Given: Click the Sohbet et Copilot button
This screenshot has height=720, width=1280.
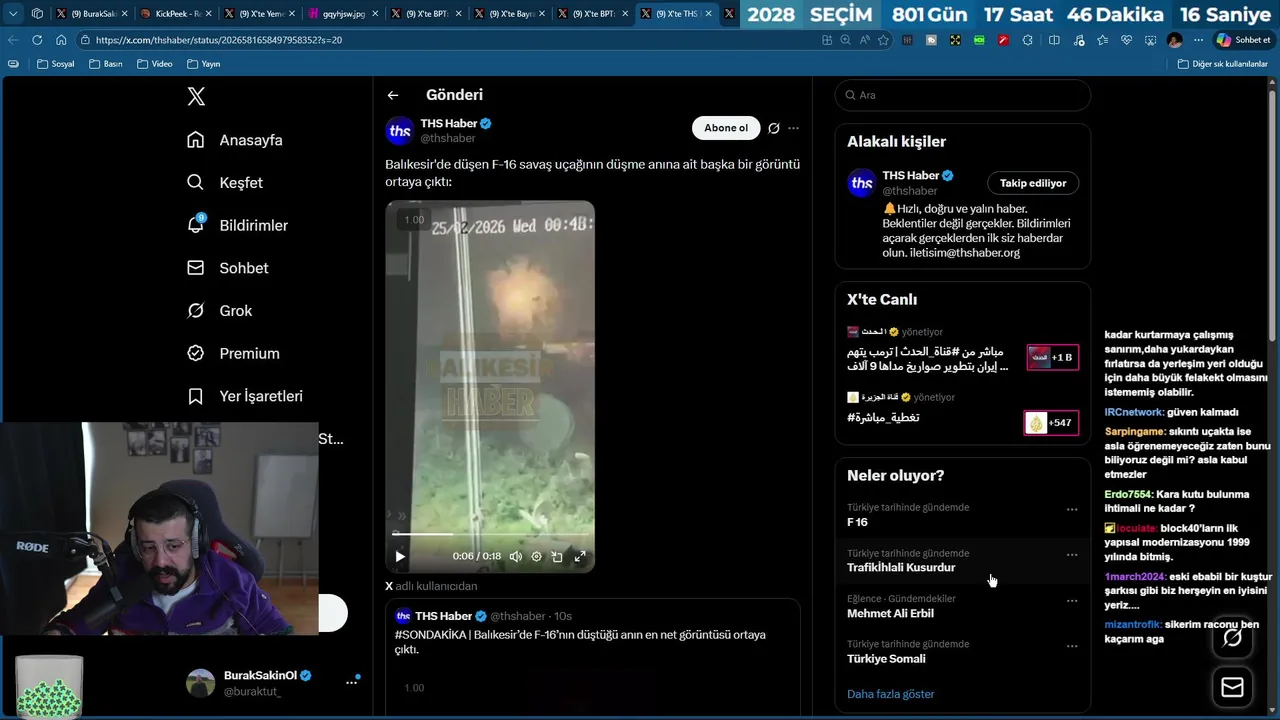Looking at the screenshot, I should (1242, 40).
